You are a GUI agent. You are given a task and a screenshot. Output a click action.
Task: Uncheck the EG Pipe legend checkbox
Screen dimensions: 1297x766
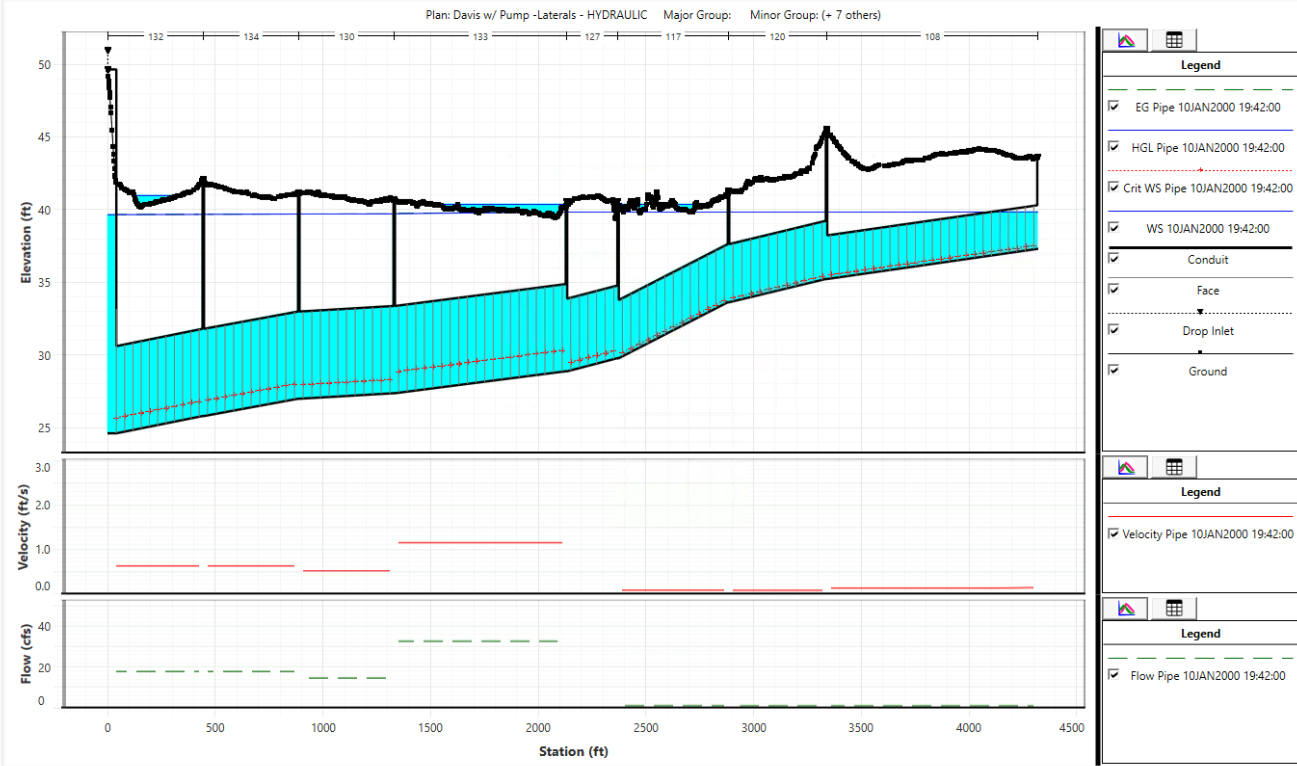point(1114,106)
